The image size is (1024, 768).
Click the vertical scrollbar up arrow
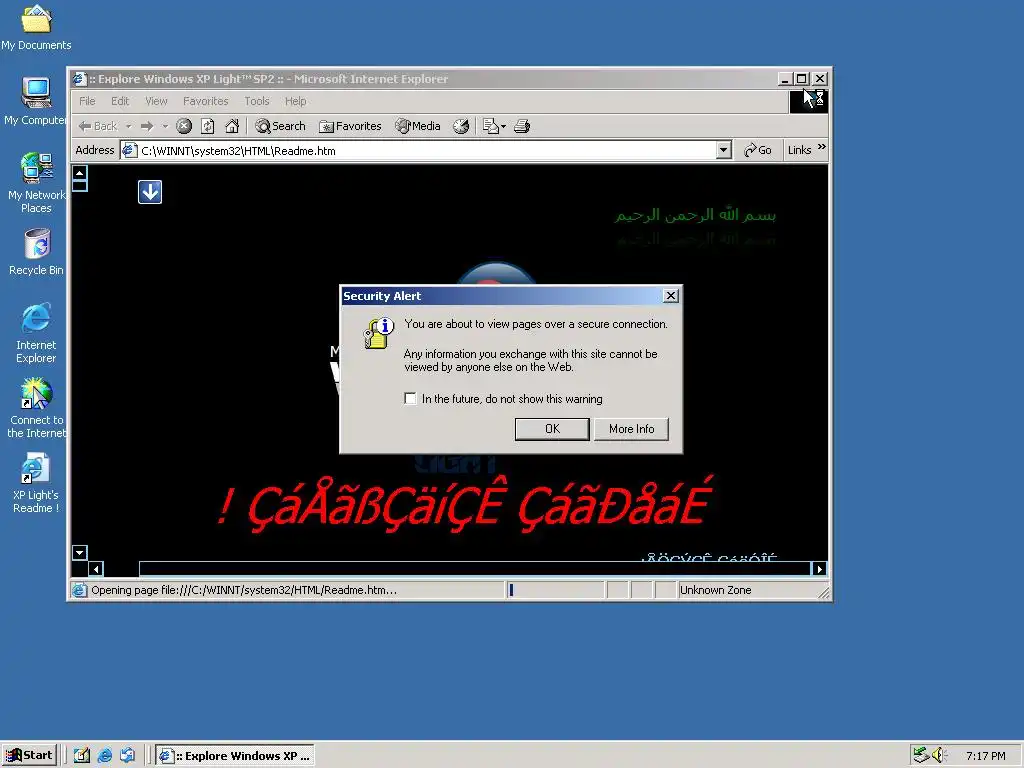coord(80,172)
